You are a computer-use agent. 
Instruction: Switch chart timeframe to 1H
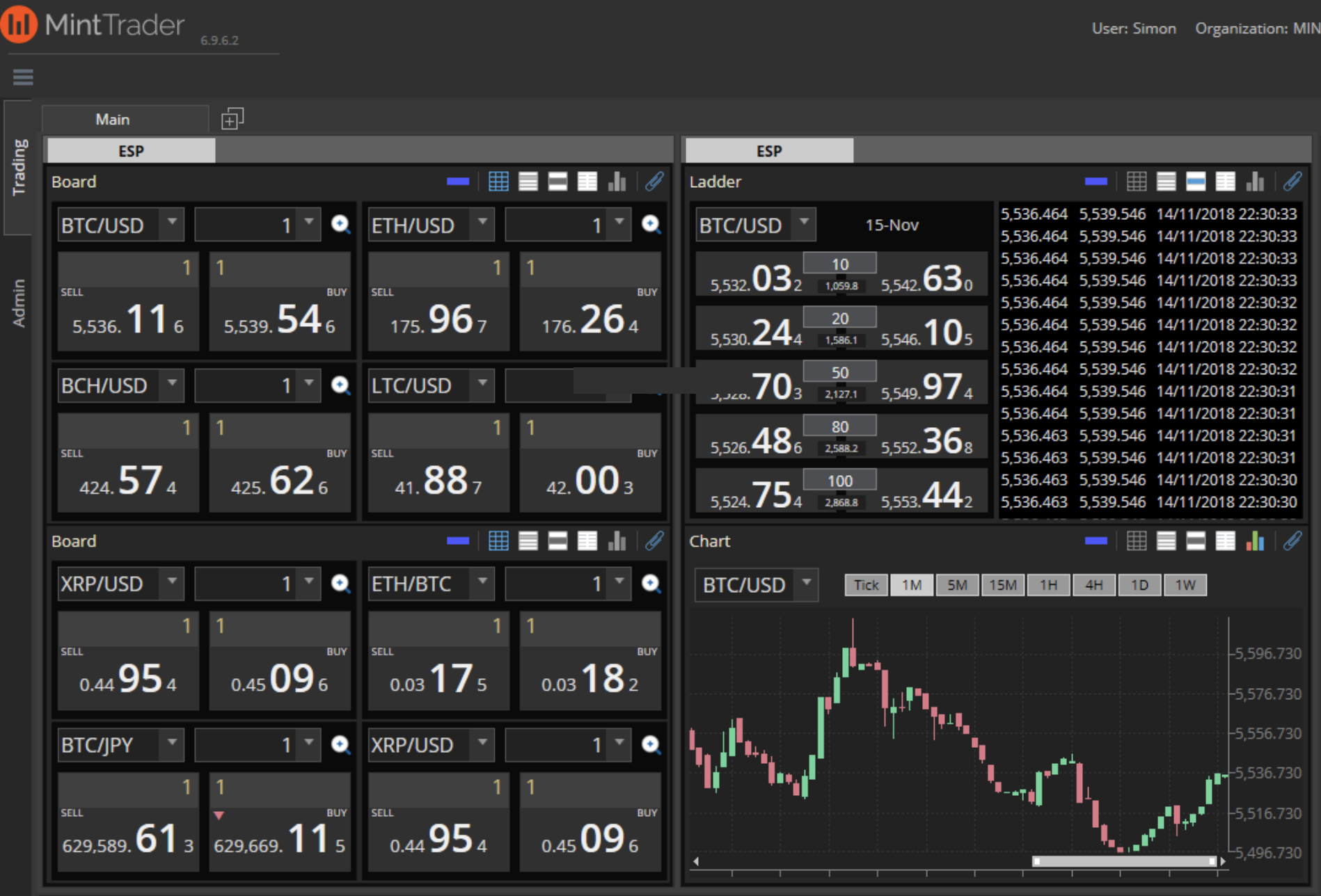click(x=1048, y=585)
